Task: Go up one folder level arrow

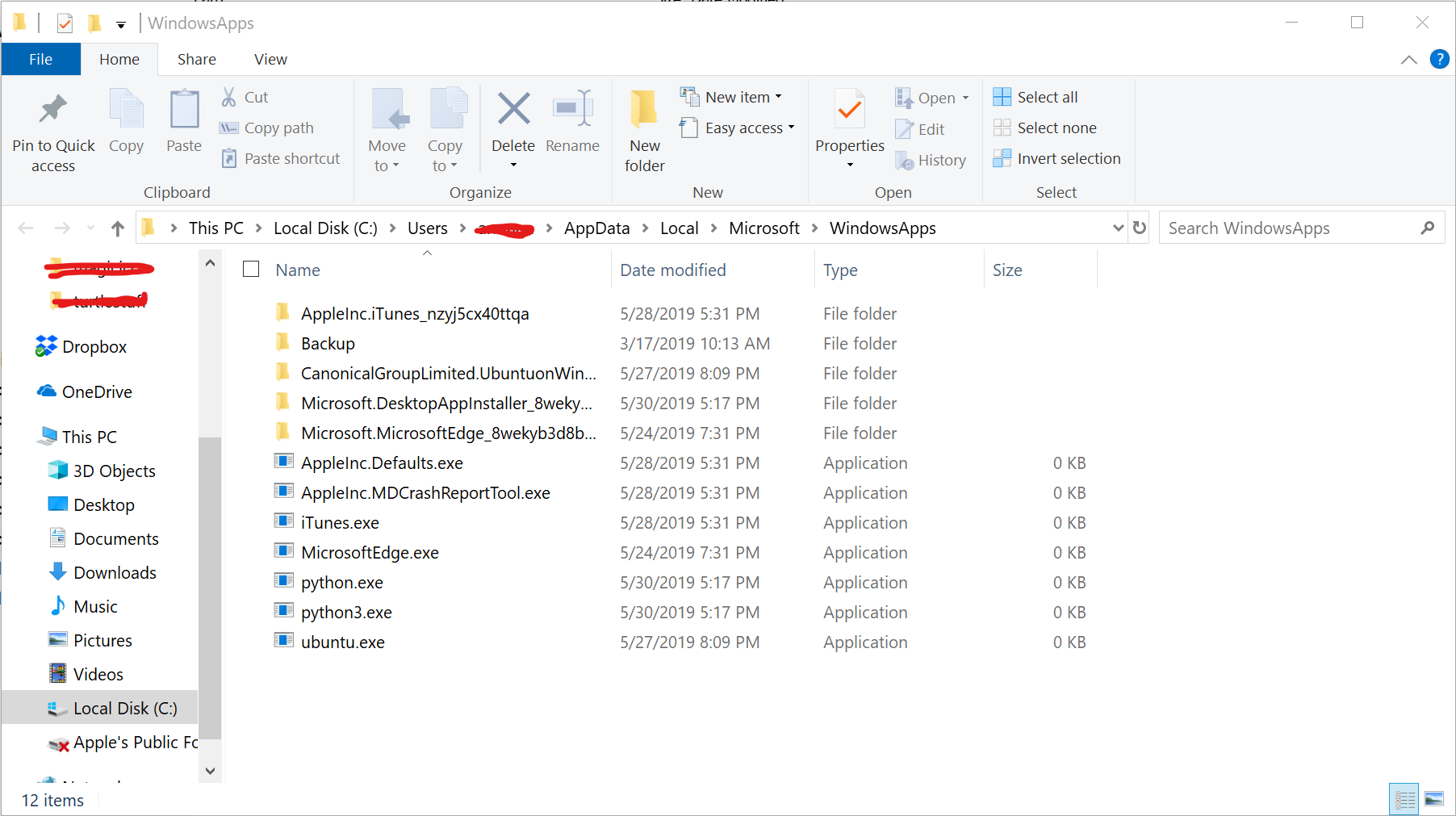Action: coord(118,228)
